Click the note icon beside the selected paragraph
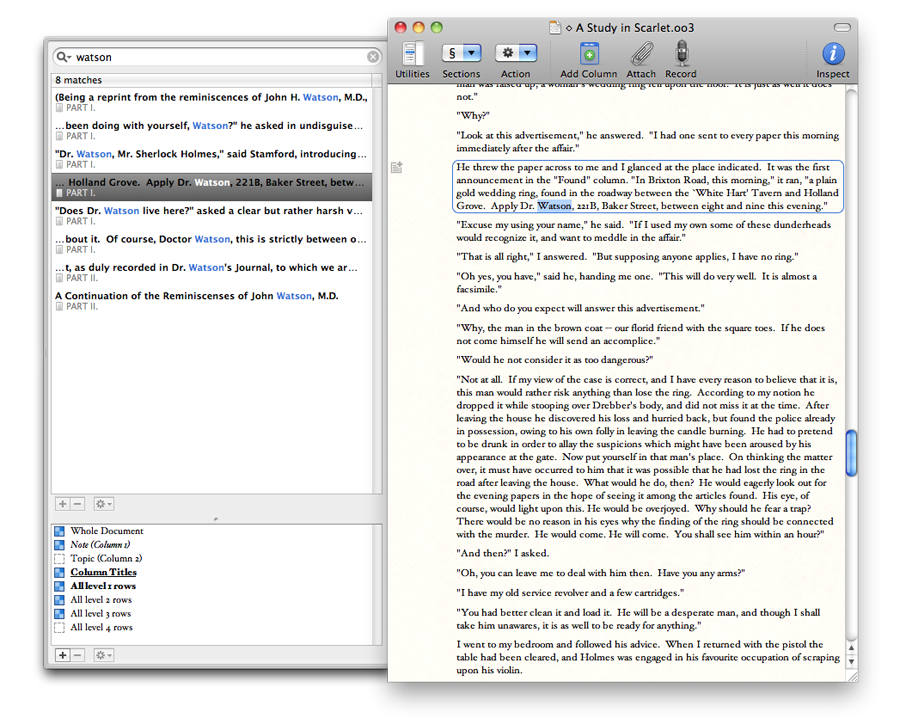 click(397, 167)
